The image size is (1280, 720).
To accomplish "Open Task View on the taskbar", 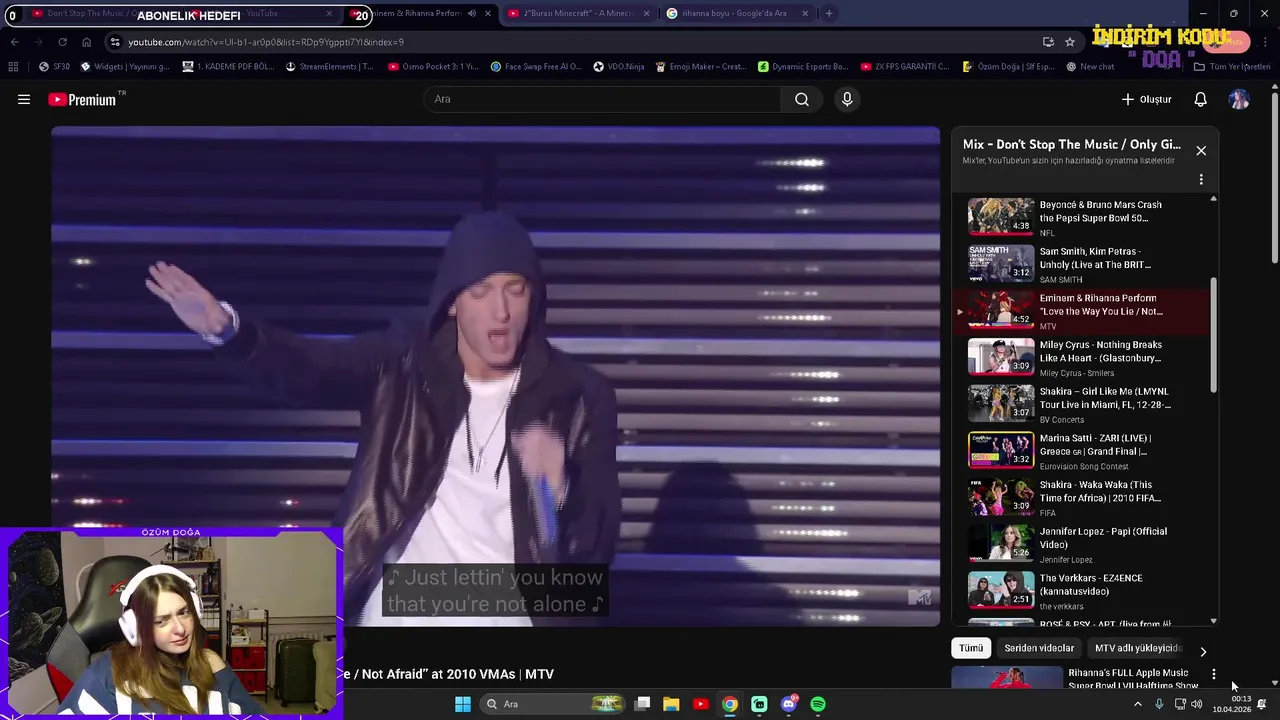I will 643,704.
